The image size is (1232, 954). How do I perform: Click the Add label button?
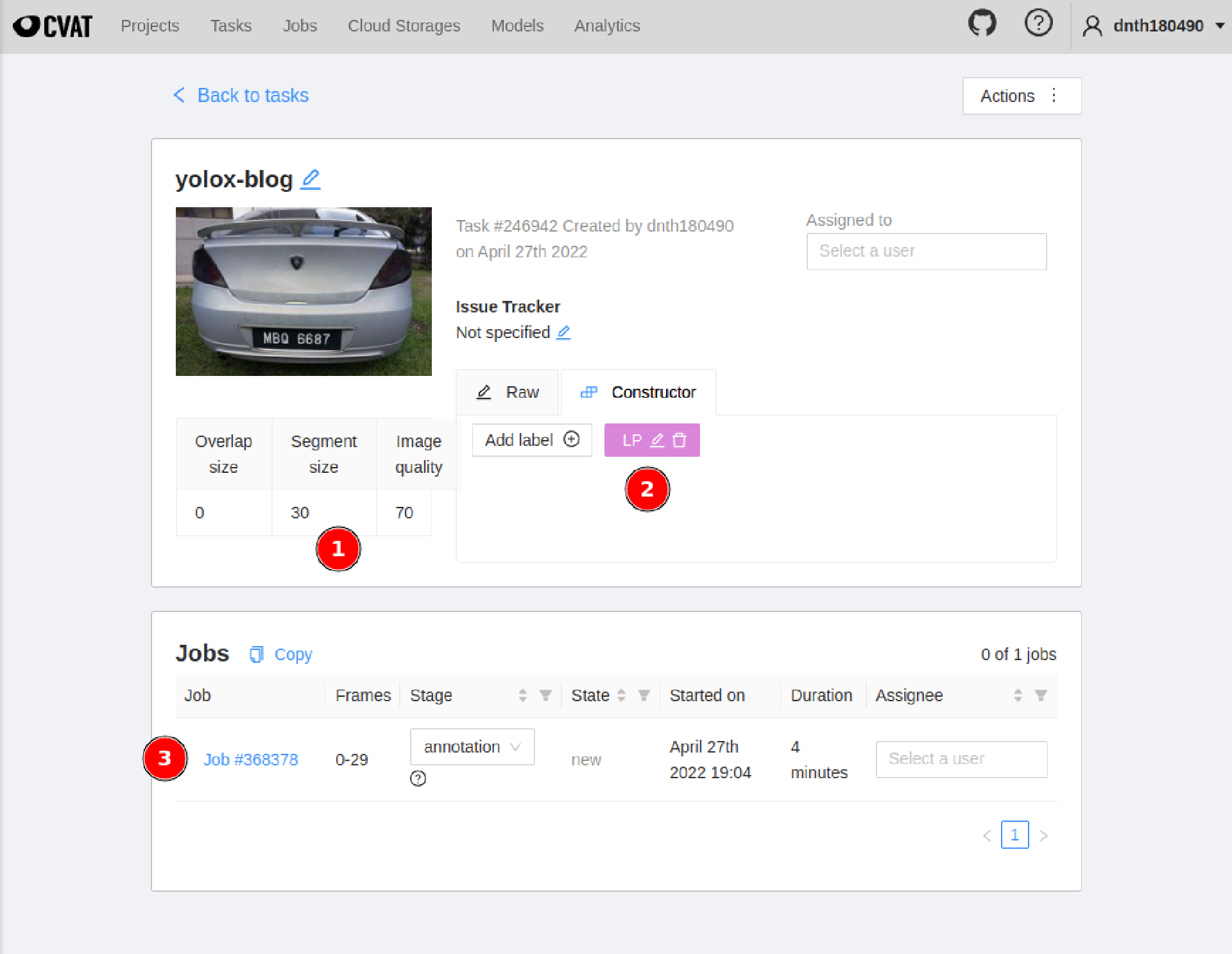(531, 440)
